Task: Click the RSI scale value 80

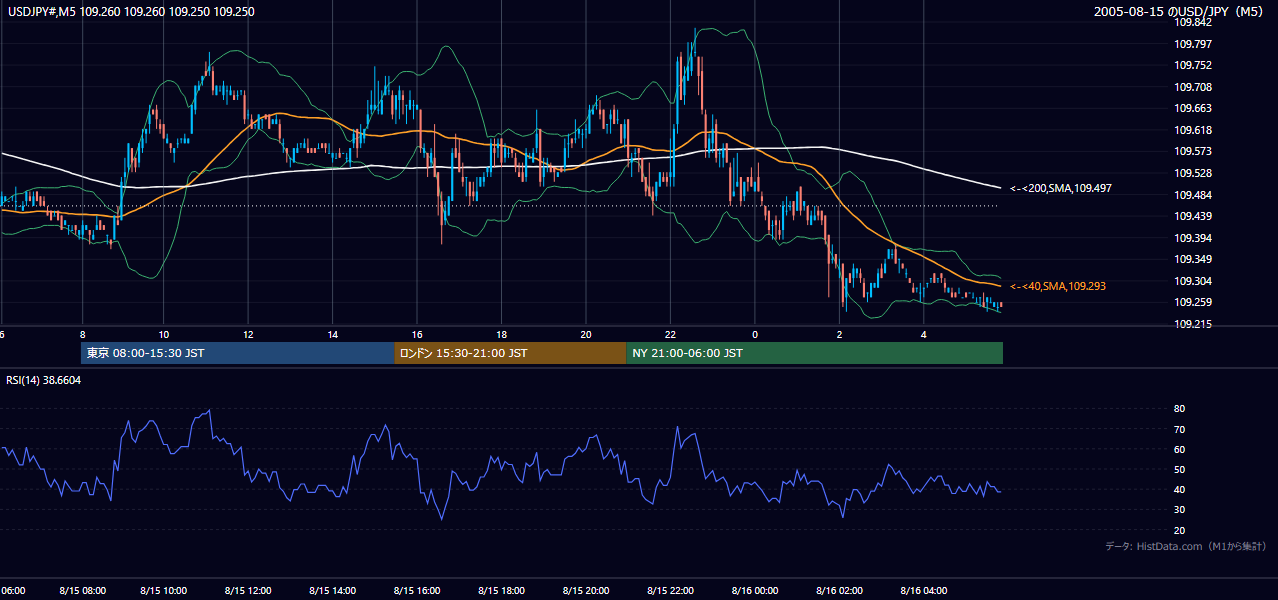Action: tap(1179, 409)
